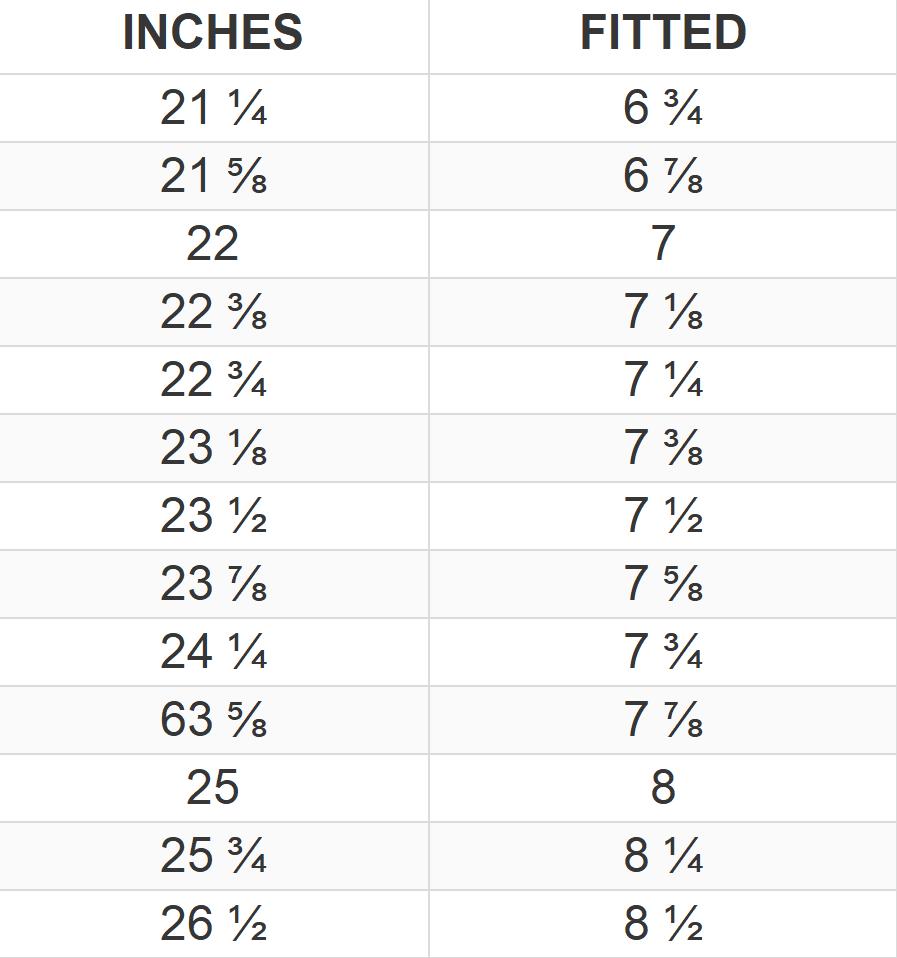The image size is (897, 958).
Task: Click the INCHES column header
Action: 213,33
